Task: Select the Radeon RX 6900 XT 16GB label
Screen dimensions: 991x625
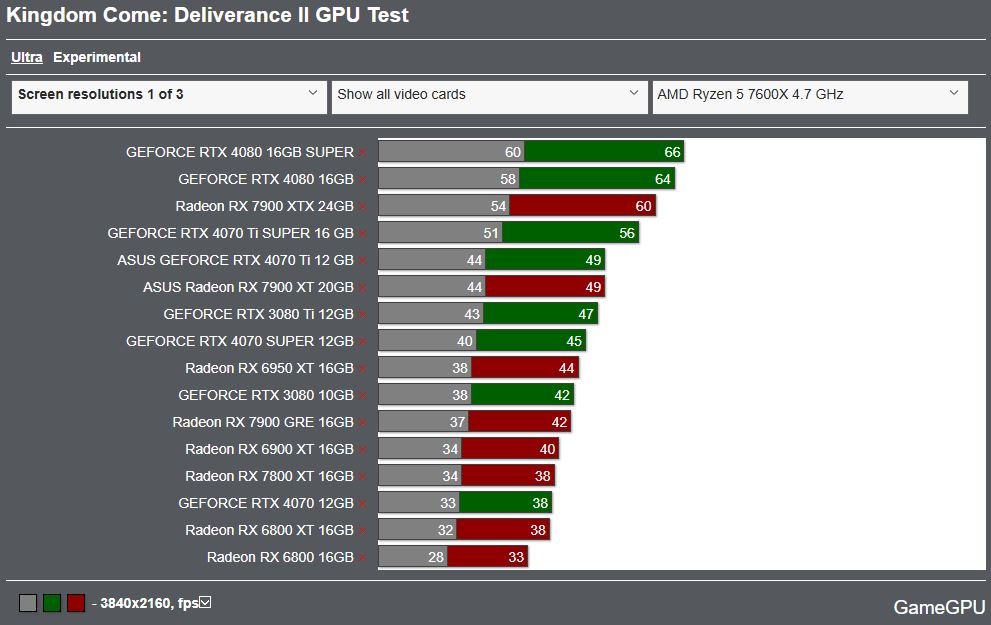Action: tap(269, 449)
